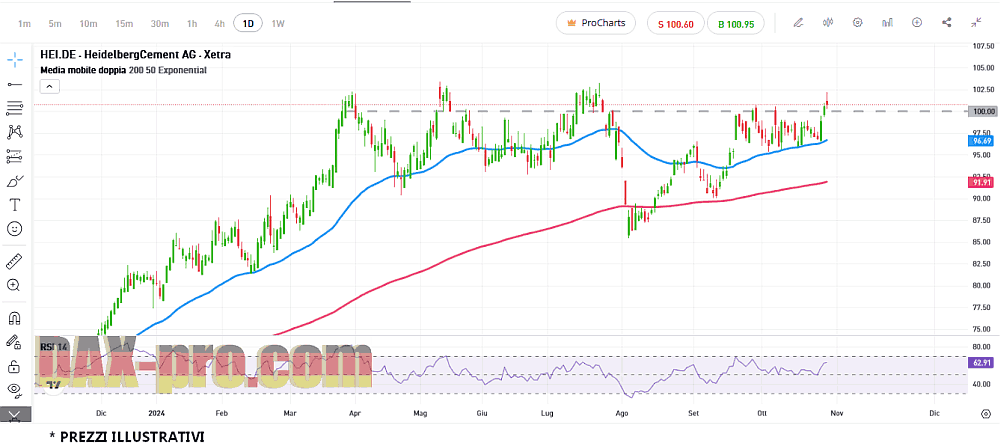Click the red 91.91 moving average value
This screenshot has height=446, width=1000.
(x=982, y=182)
